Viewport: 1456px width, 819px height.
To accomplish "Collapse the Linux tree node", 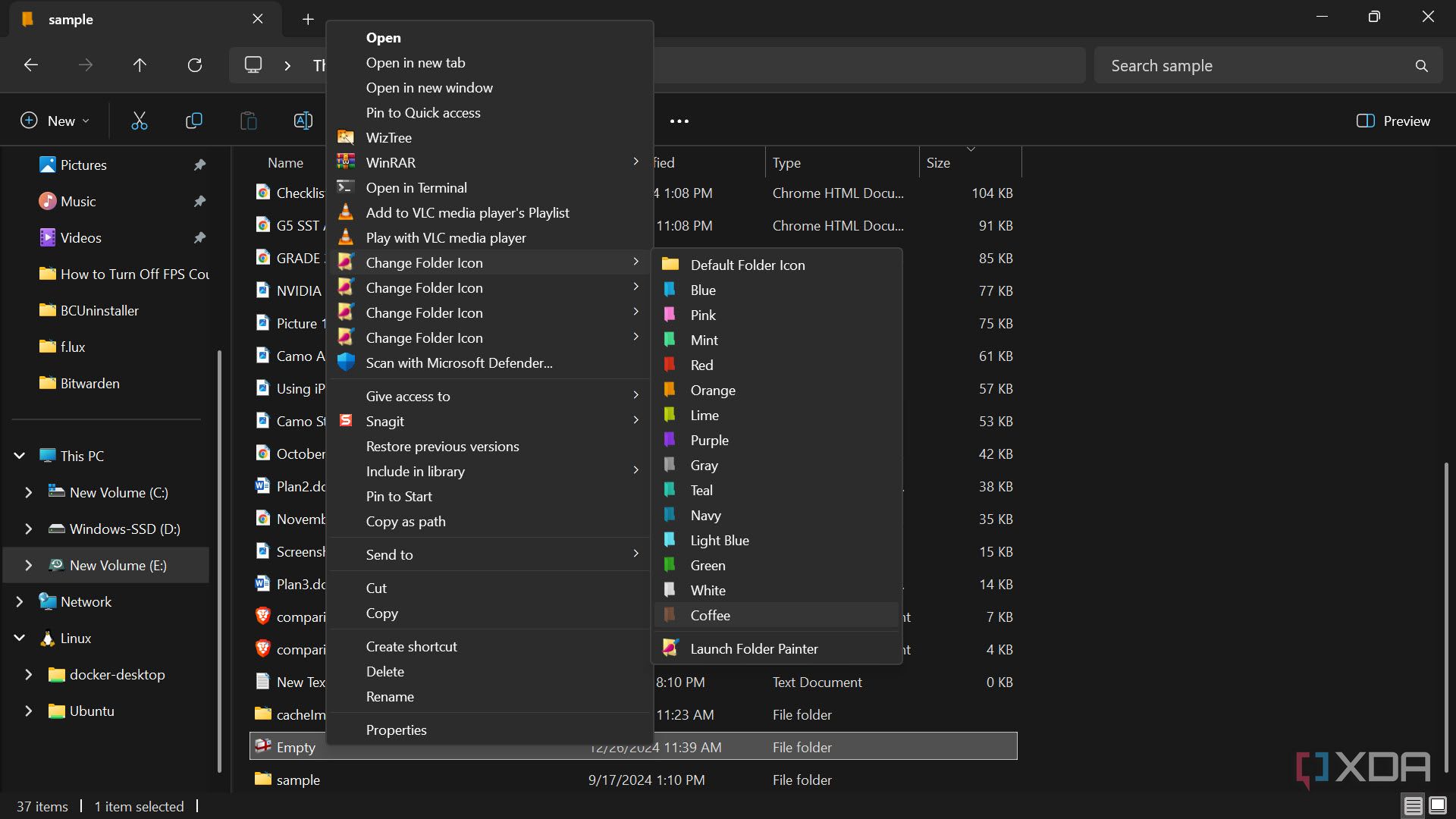I will coord(20,638).
